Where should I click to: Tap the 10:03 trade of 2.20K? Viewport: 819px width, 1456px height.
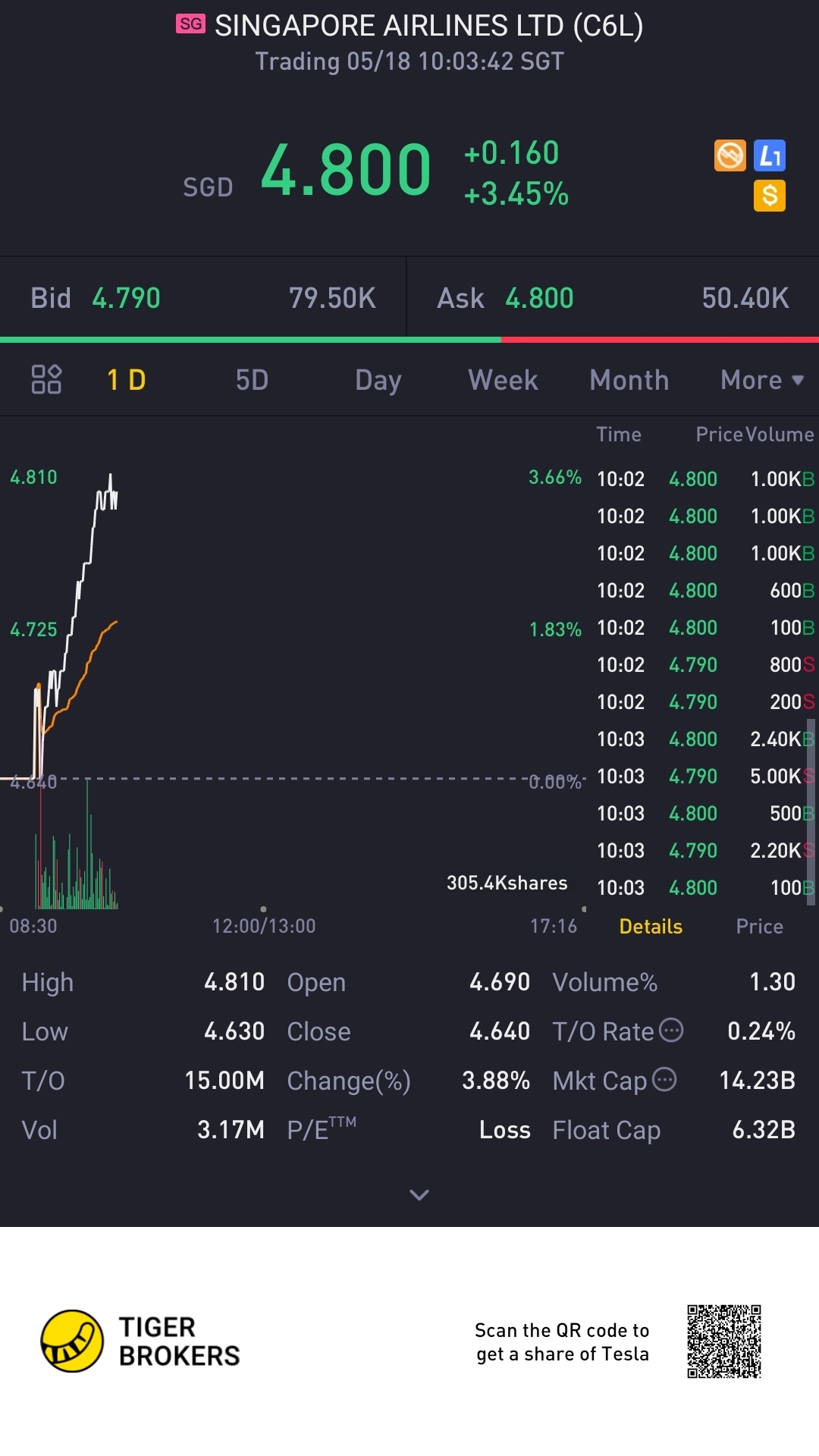pos(705,850)
